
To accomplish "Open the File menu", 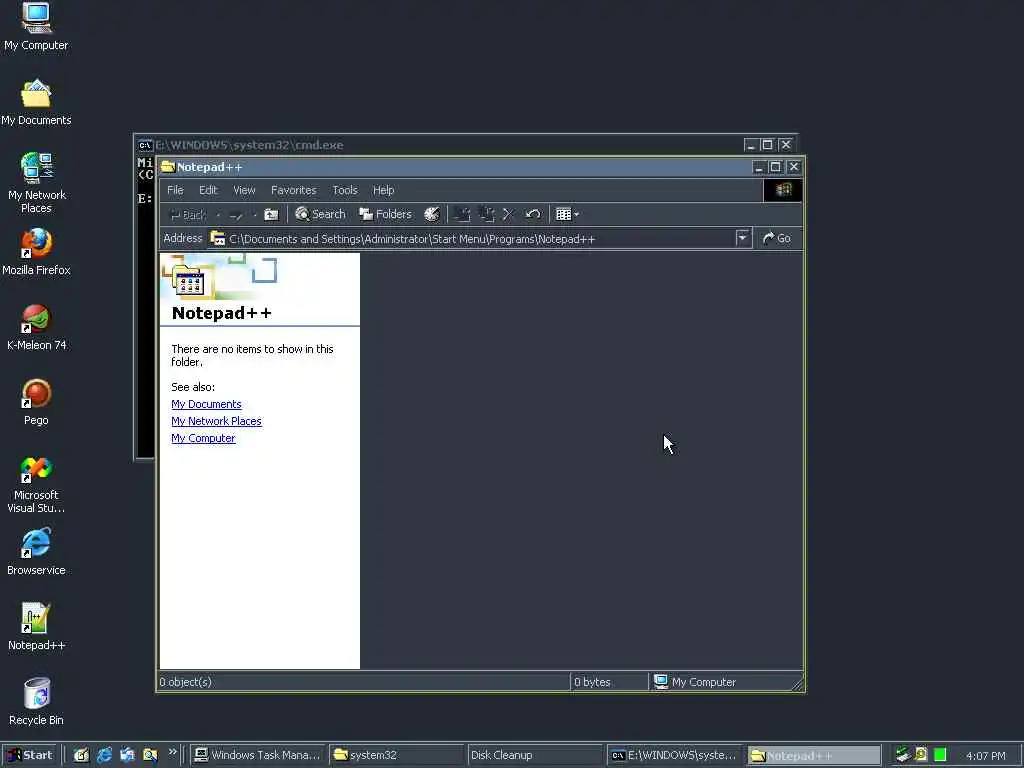I will [175, 190].
